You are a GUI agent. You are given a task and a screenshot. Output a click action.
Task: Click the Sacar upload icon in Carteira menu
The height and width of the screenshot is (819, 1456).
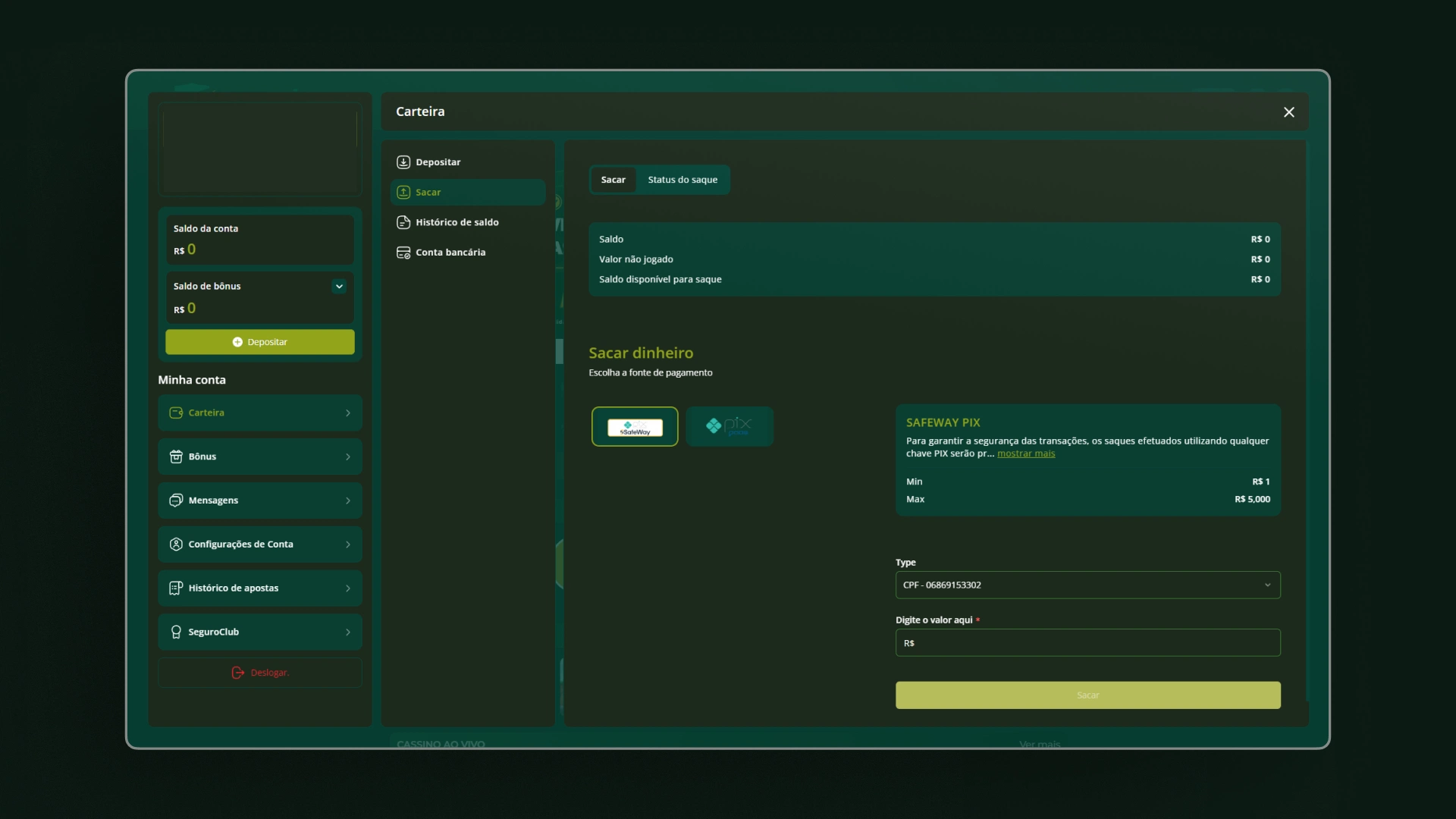pyautogui.click(x=403, y=193)
